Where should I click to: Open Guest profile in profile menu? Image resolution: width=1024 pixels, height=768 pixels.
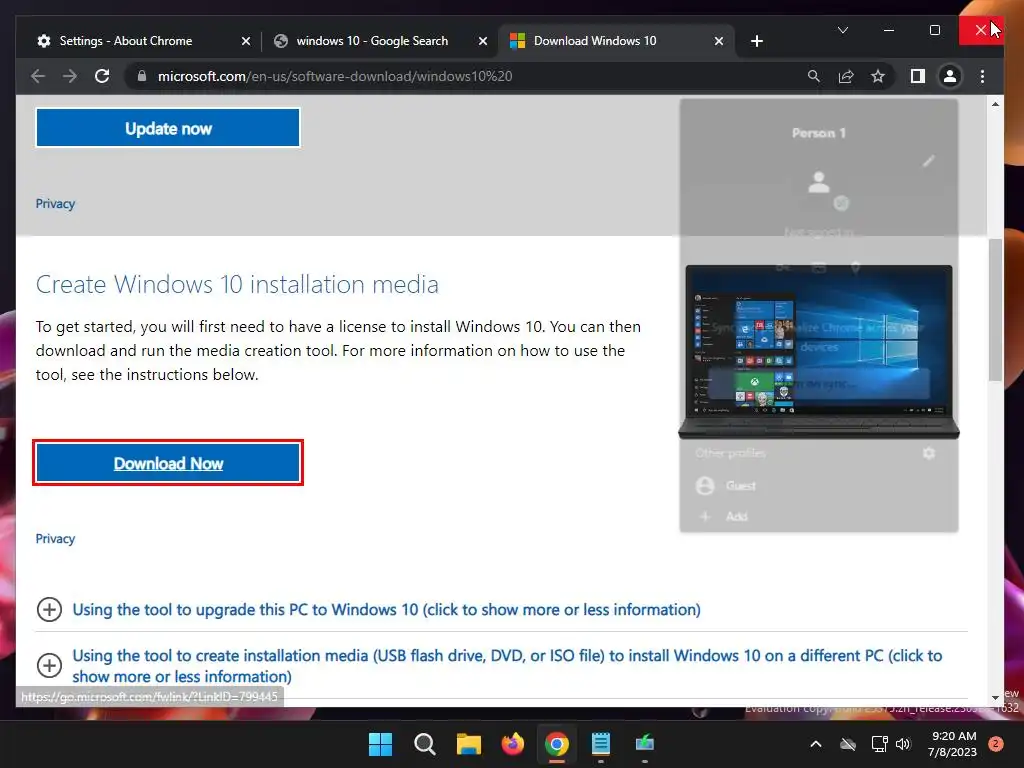click(740, 485)
